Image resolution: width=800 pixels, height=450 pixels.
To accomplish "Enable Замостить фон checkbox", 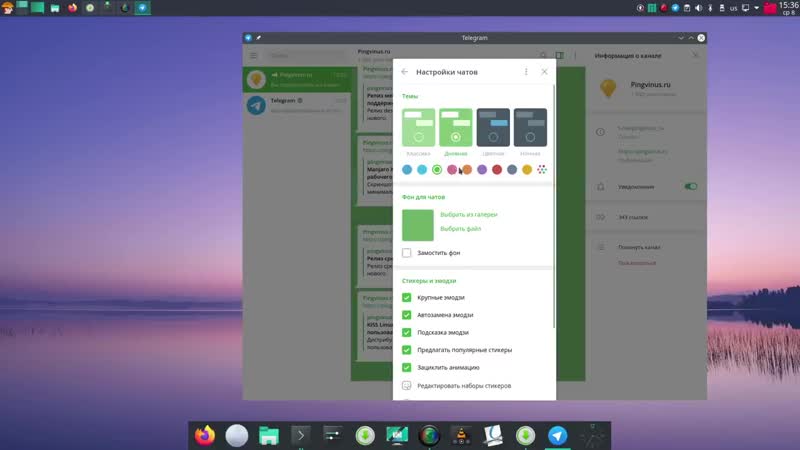I will coord(407,253).
